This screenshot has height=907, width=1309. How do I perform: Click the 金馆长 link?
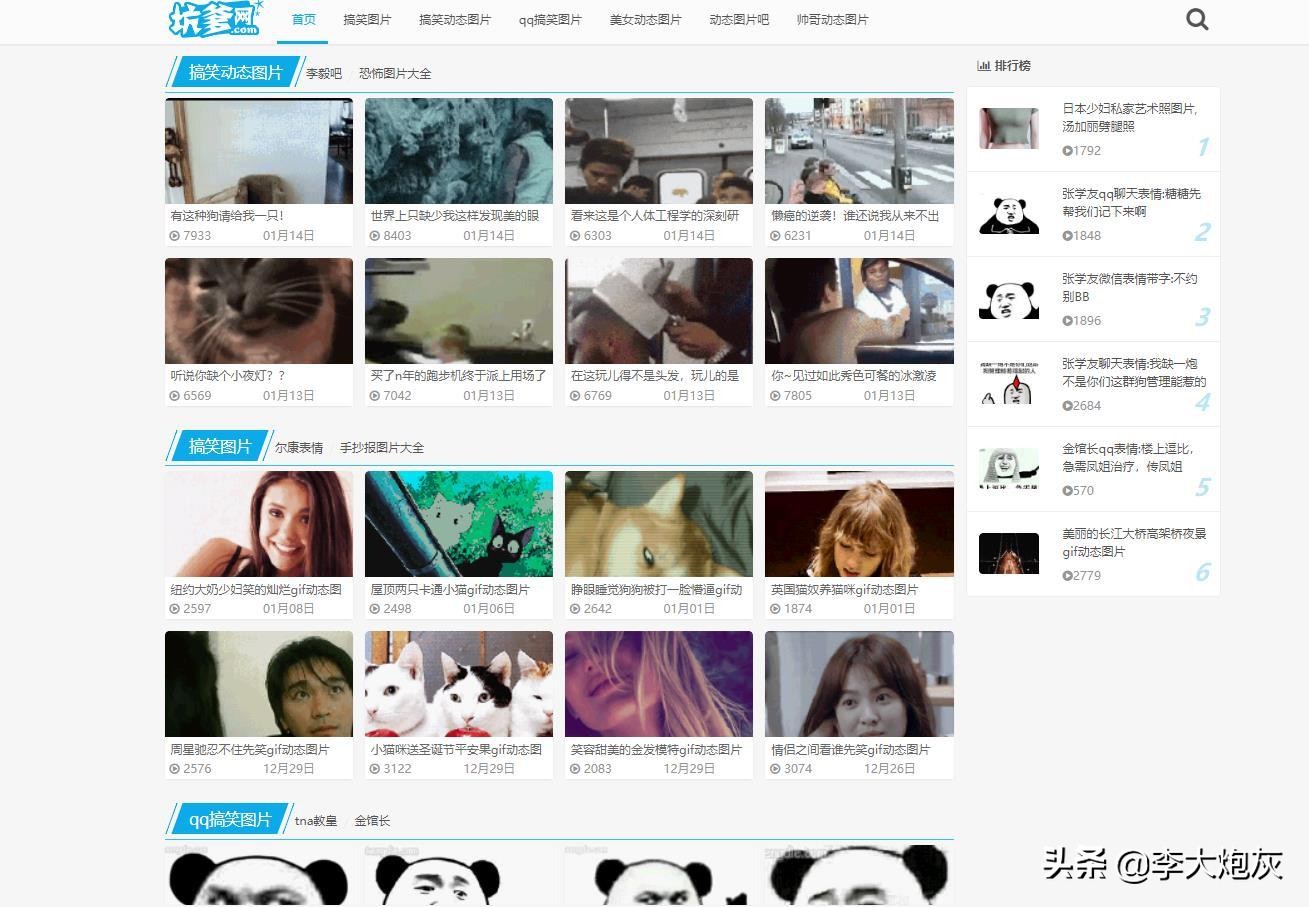click(372, 820)
